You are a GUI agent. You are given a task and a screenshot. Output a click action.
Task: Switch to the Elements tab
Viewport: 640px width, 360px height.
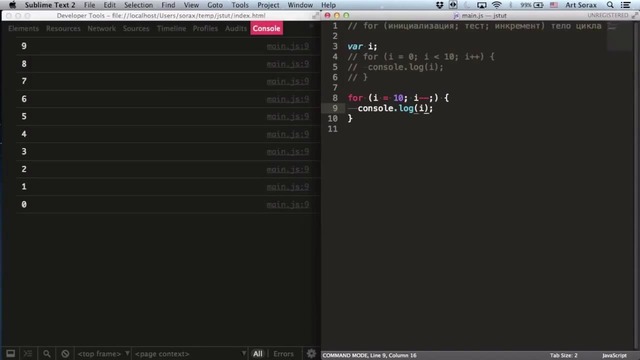click(x=24, y=28)
